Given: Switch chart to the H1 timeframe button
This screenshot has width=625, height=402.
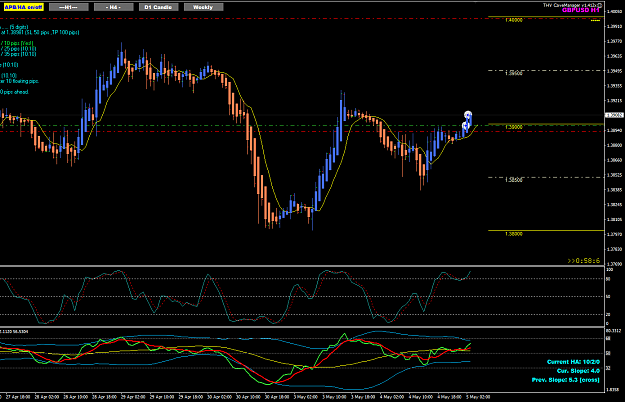Looking at the screenshot, I should pos(69,7).
